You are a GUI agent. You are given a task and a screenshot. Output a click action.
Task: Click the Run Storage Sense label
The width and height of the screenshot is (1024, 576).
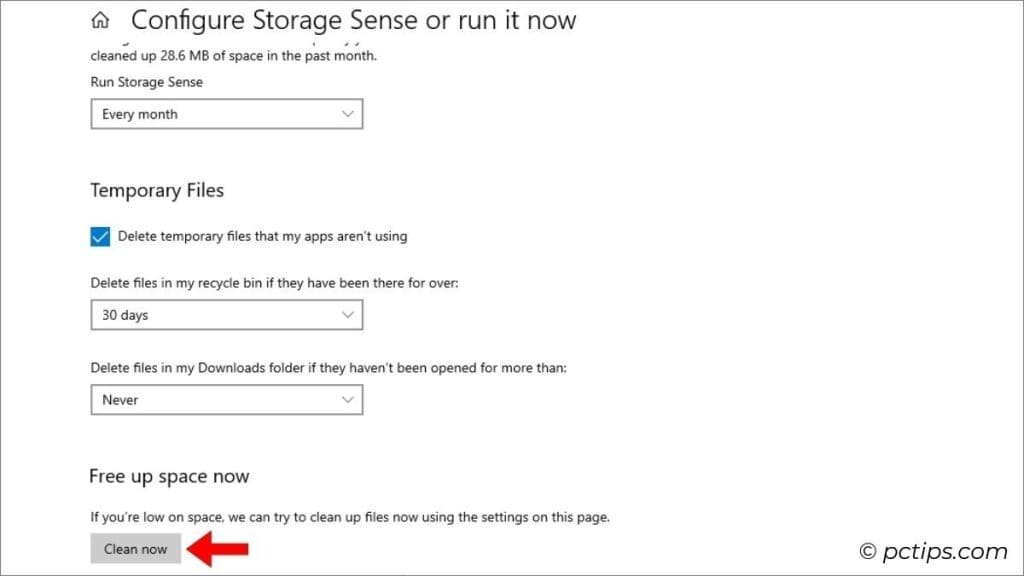pyautogui.click(x=146, y=82)
